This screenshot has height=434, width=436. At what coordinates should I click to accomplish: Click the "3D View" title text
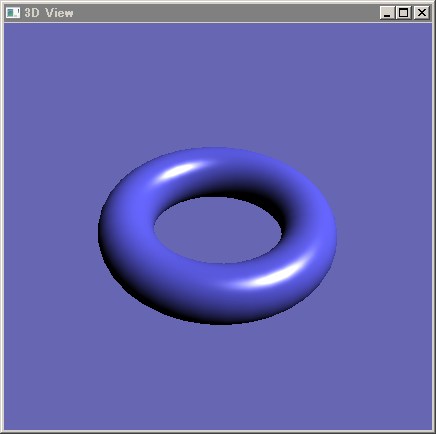49,13
